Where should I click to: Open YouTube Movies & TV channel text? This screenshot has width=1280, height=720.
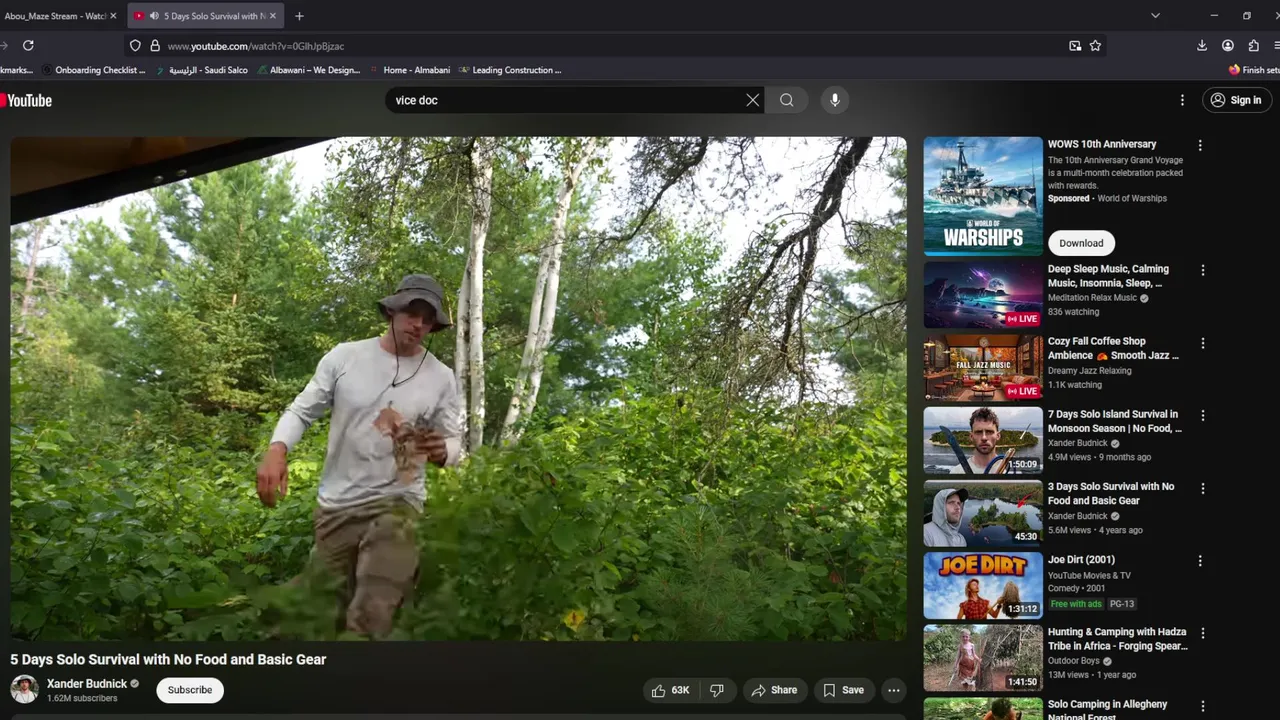point(1089,576)
